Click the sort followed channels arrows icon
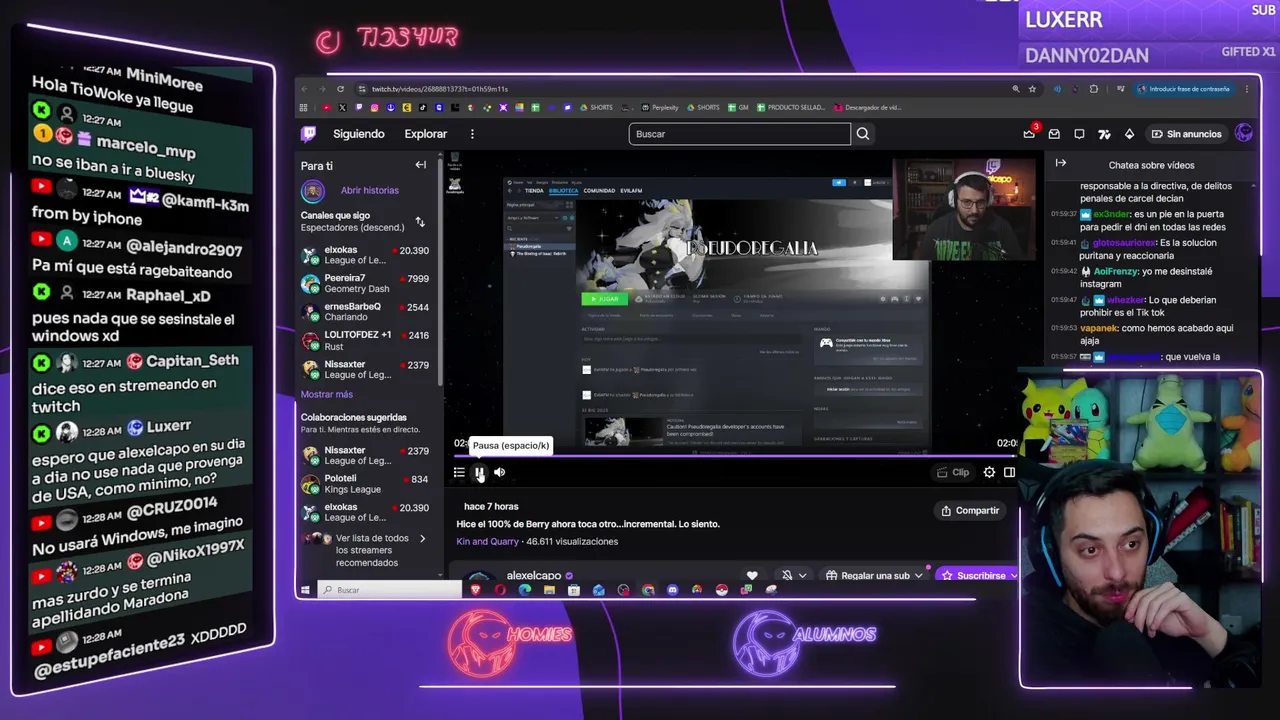Viewport: 1280px width, 720px height. point(420,221)
